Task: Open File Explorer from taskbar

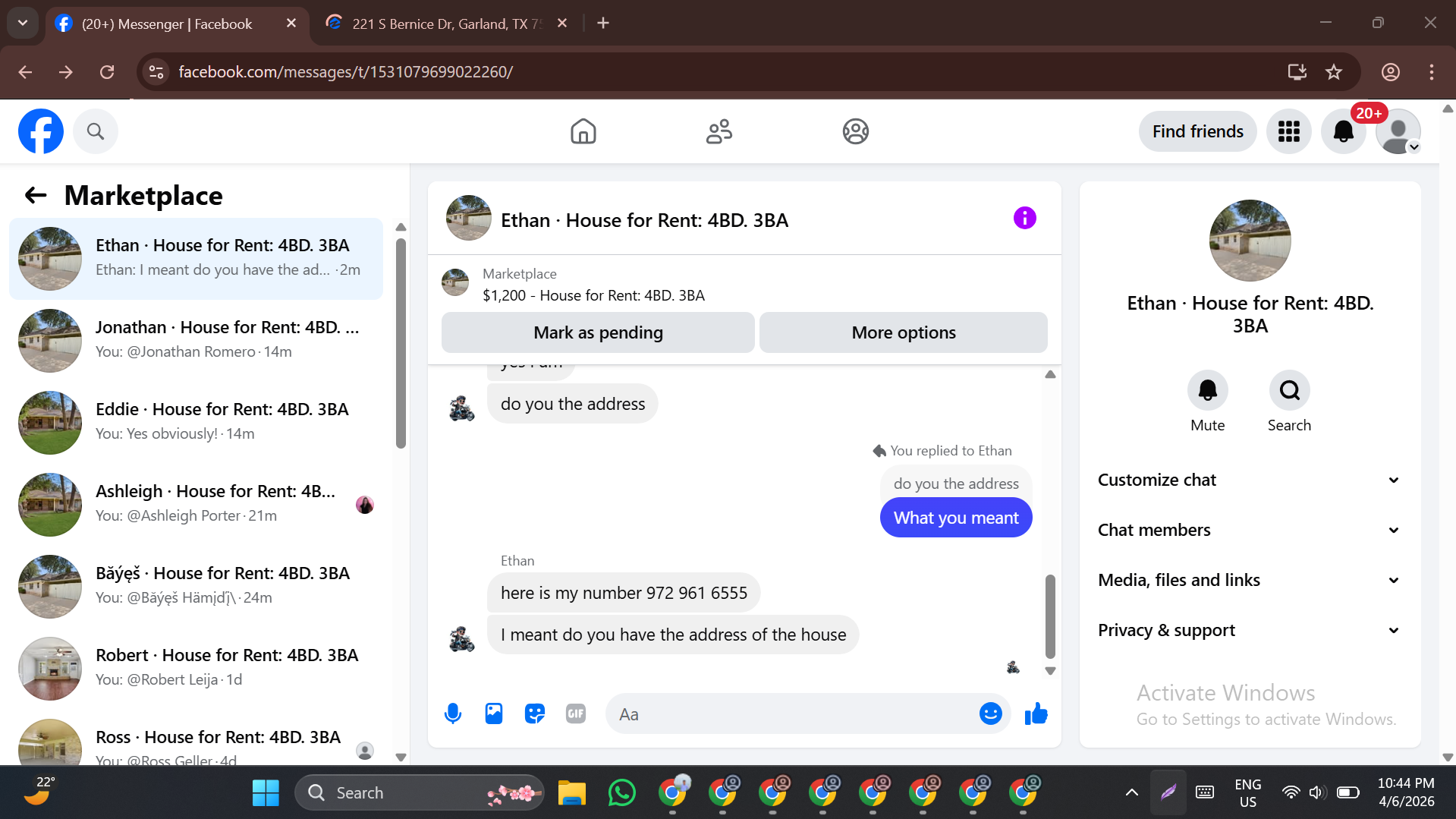Action: (x=572, y=792)
